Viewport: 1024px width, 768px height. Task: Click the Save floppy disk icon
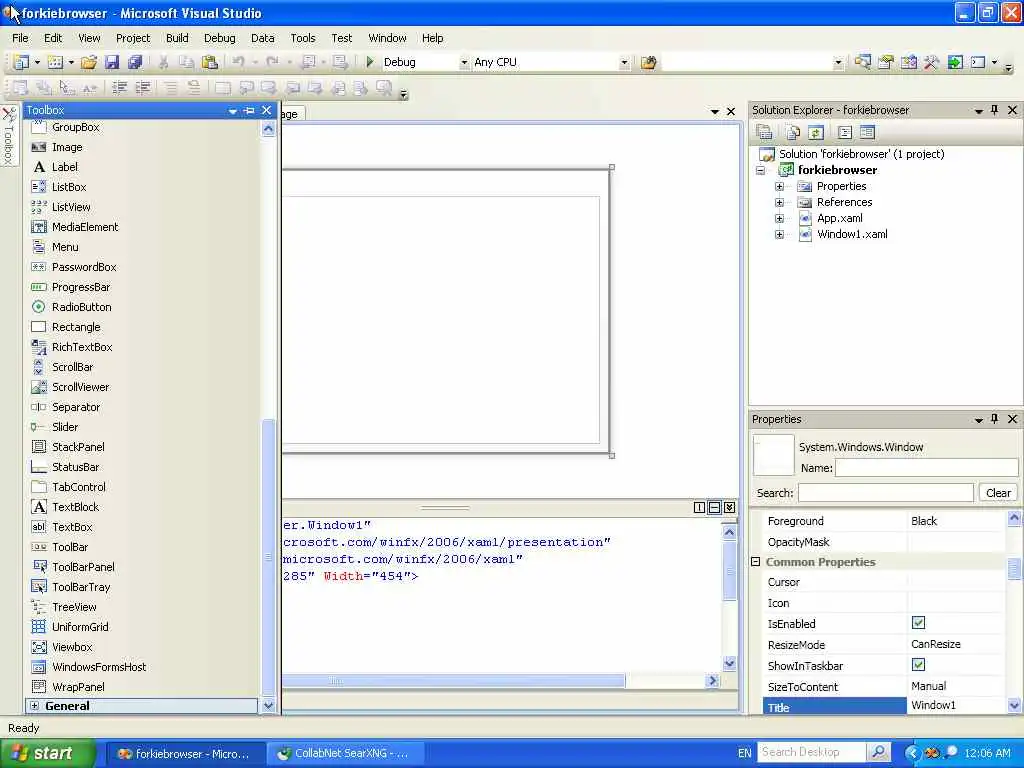[x=112, y=62]
